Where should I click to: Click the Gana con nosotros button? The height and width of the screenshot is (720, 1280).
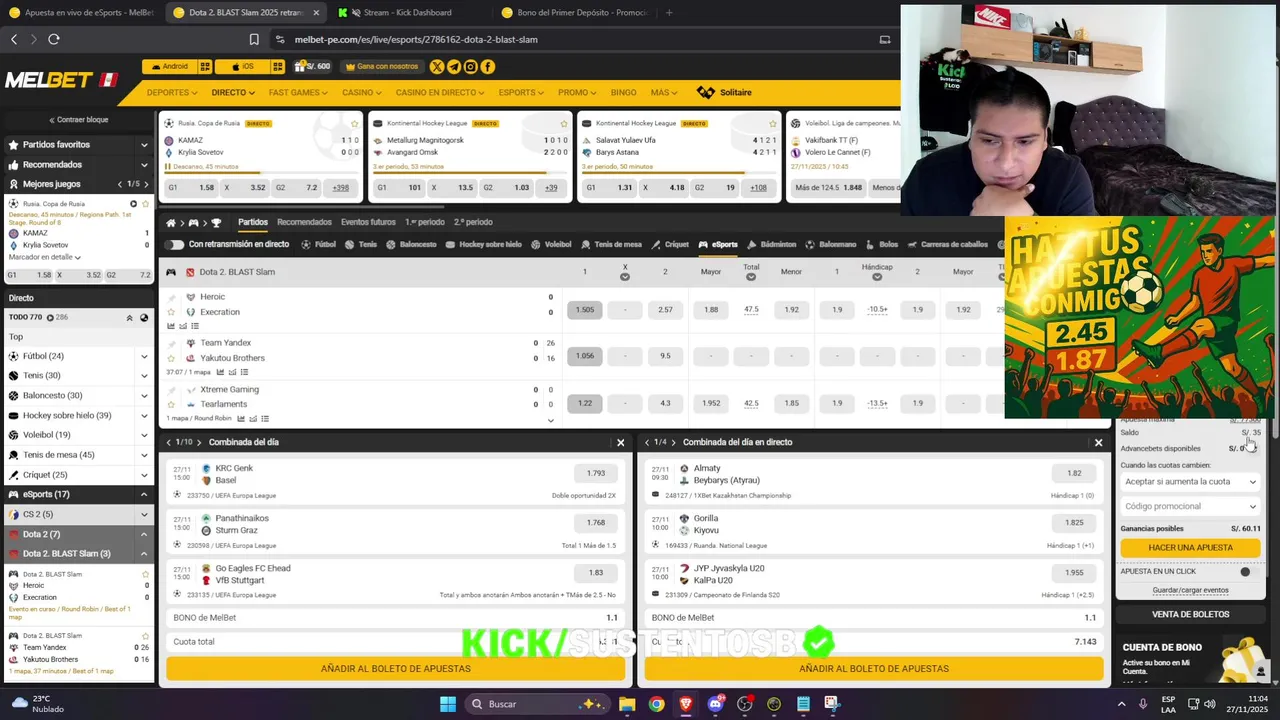click(x=381, y=67)
